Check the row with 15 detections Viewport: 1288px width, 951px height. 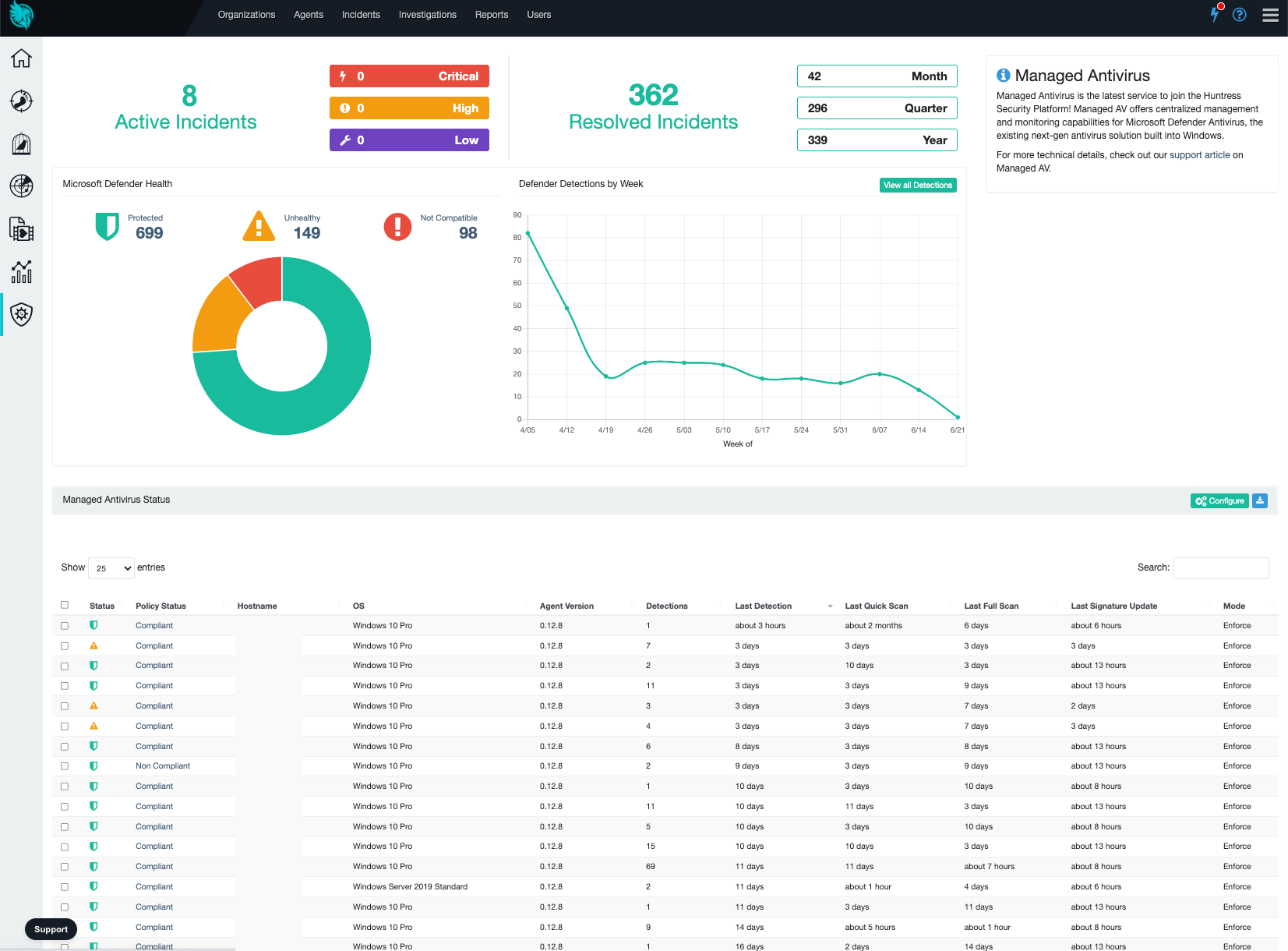65,847
